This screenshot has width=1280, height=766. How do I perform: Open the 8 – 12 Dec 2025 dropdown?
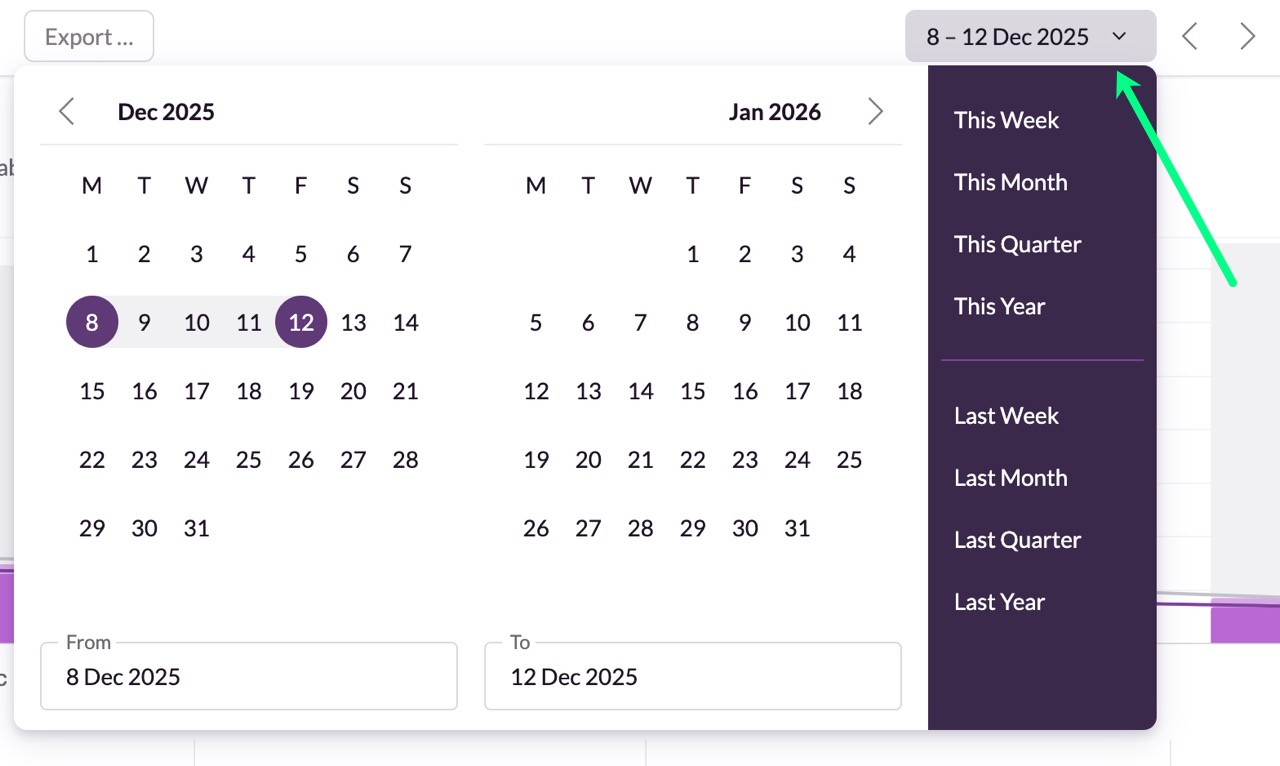pyautogui.click(x=1030, y=37)
